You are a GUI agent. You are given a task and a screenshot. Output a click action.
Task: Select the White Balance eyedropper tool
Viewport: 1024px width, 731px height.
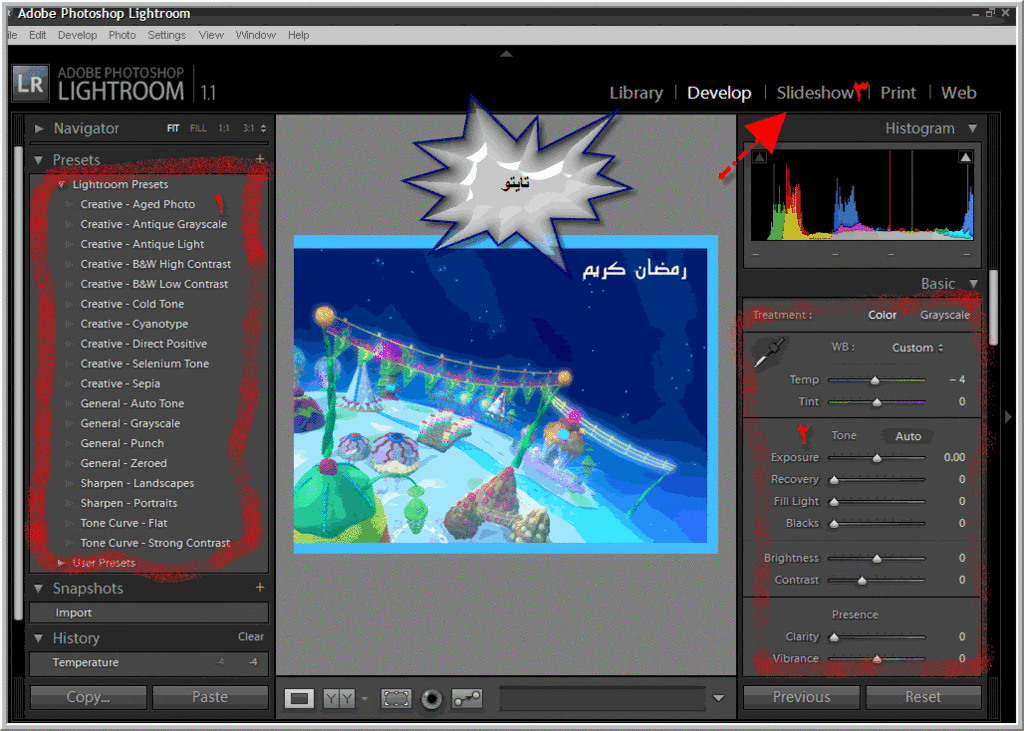coord(770,351)
